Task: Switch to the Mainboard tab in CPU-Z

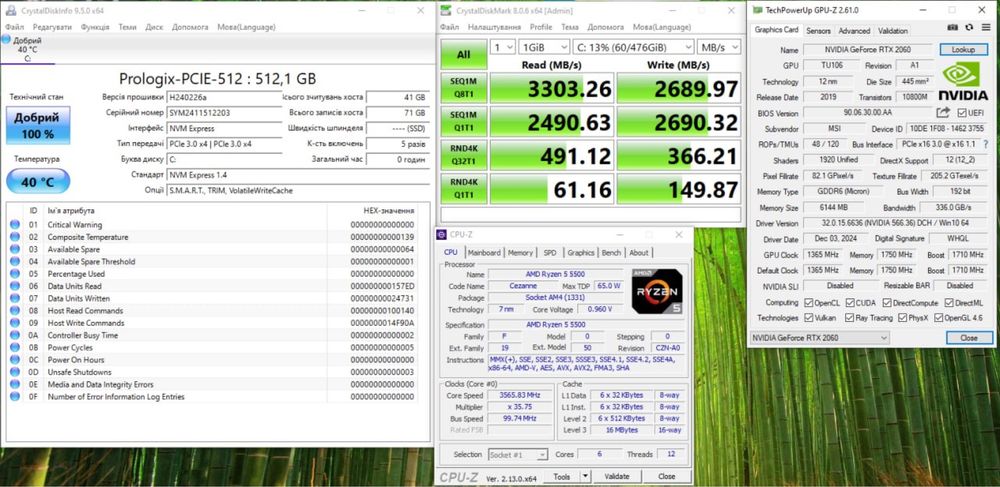Action: 484,253
